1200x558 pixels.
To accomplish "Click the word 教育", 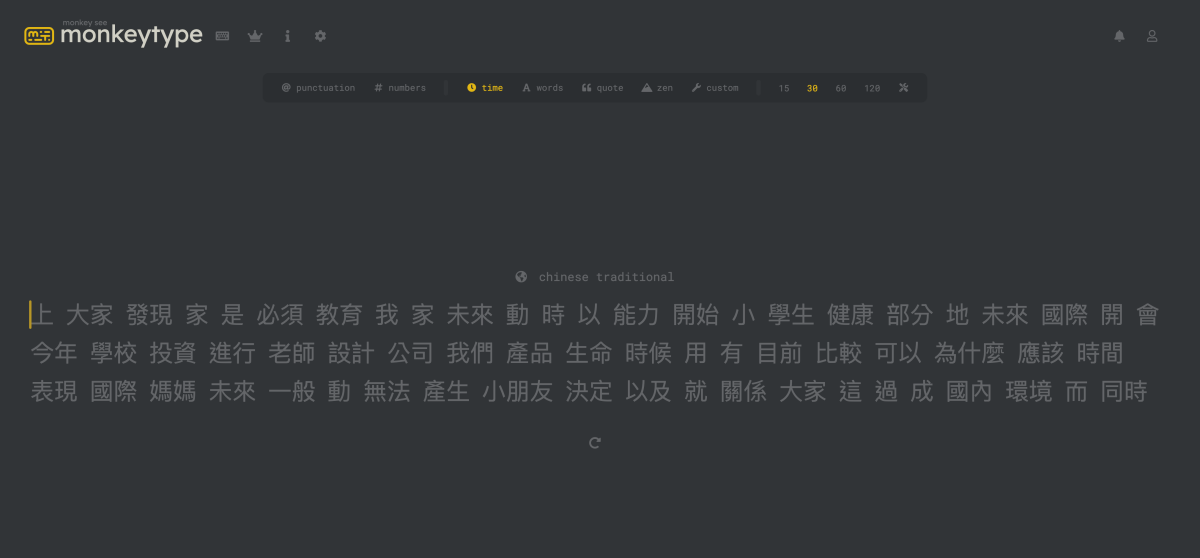I will [x=340, y=315].
